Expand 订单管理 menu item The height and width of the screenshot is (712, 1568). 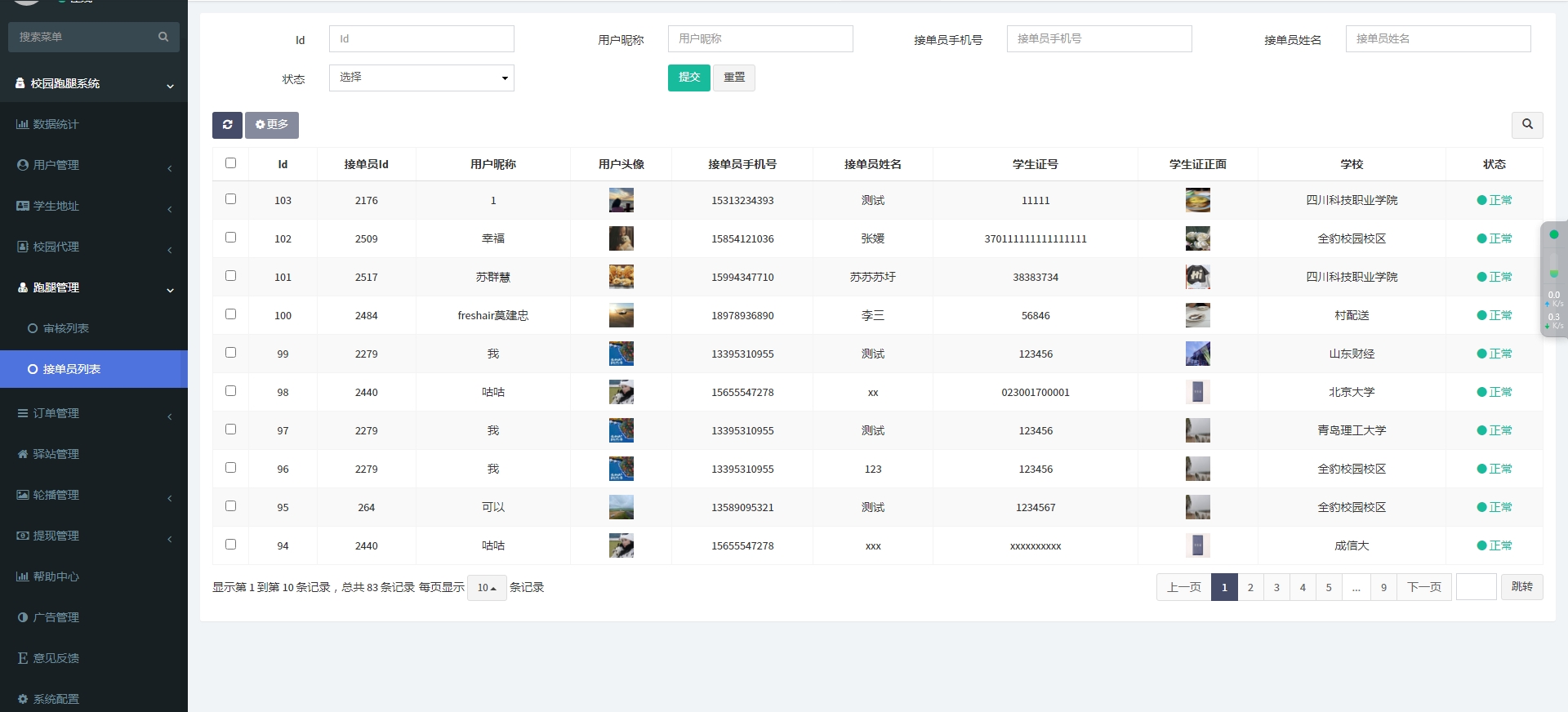click(56, 413)
